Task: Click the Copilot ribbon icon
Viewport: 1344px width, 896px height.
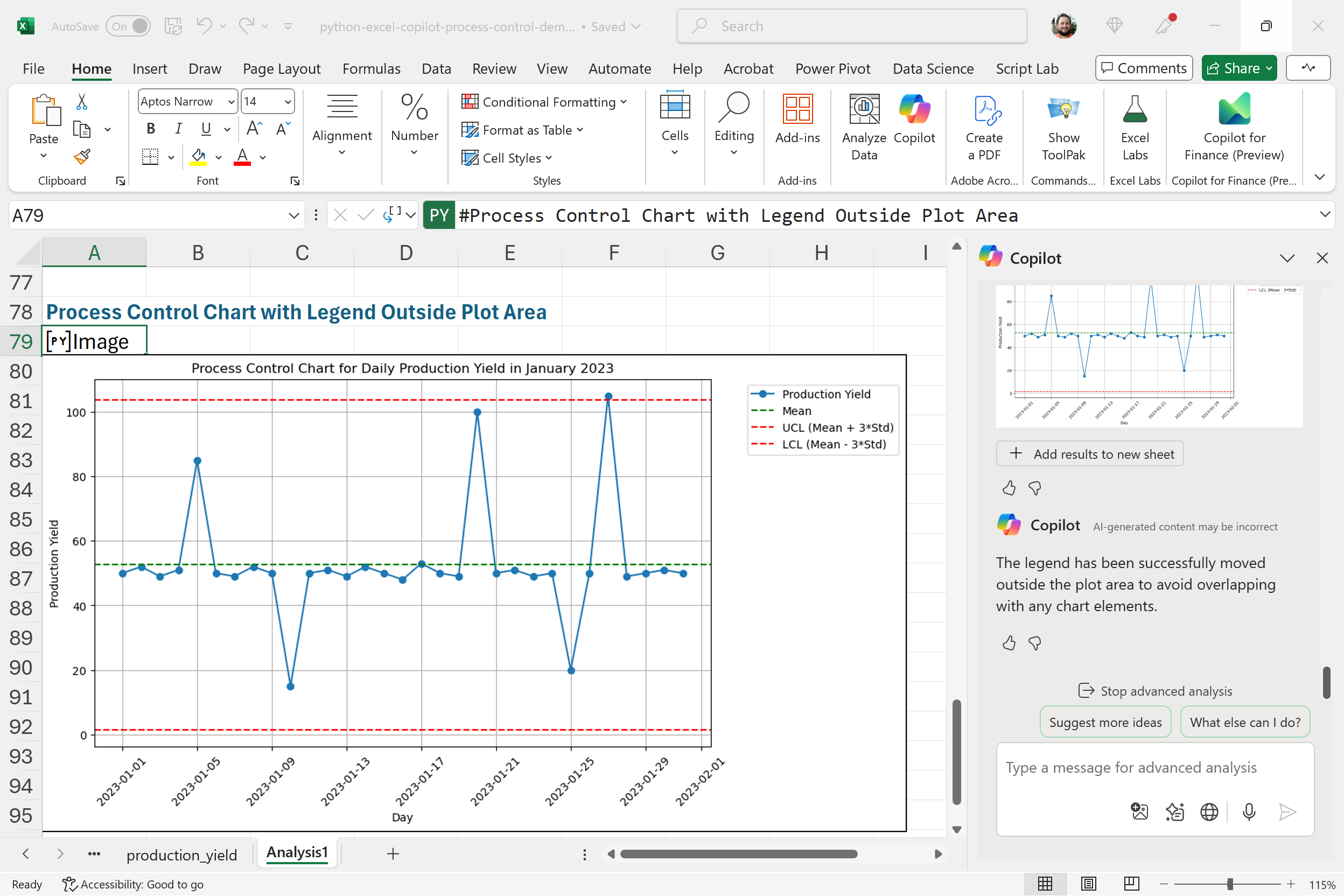Action: 914,119
